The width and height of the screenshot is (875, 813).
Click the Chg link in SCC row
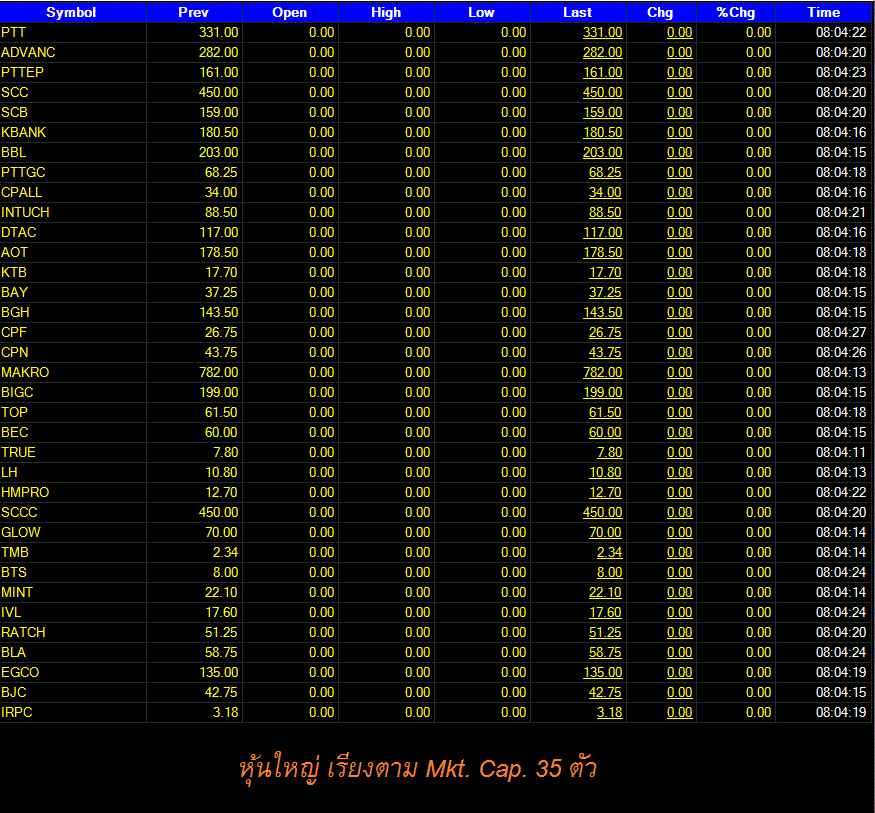coord(679,93)
